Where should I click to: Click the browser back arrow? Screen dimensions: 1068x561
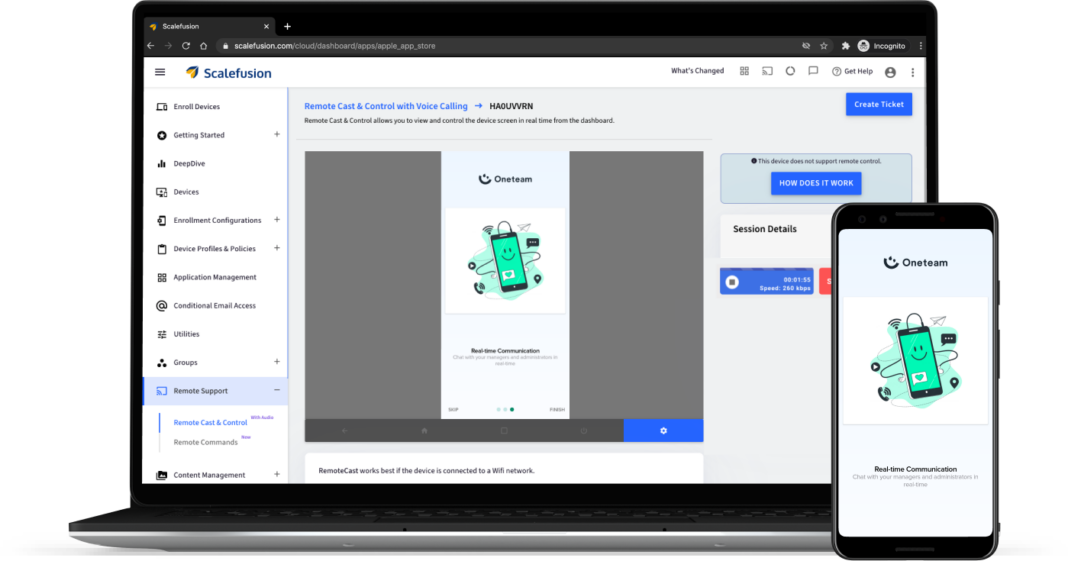pos(151,46)
